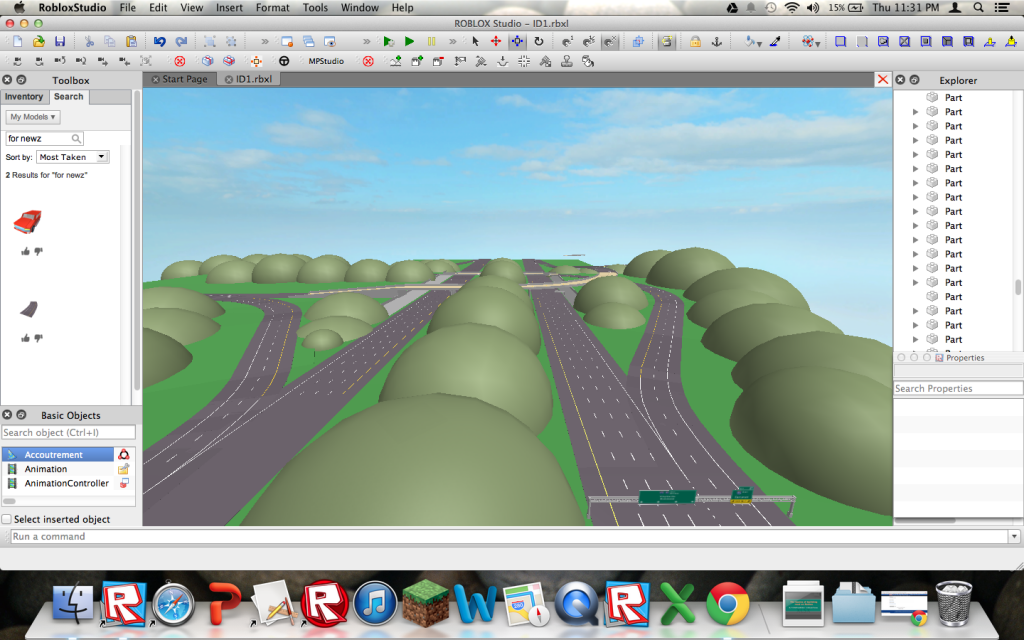The height and width of the screenshot is (640, 1024).
Task: Choose the Select arrow tool
Action: 475,41
